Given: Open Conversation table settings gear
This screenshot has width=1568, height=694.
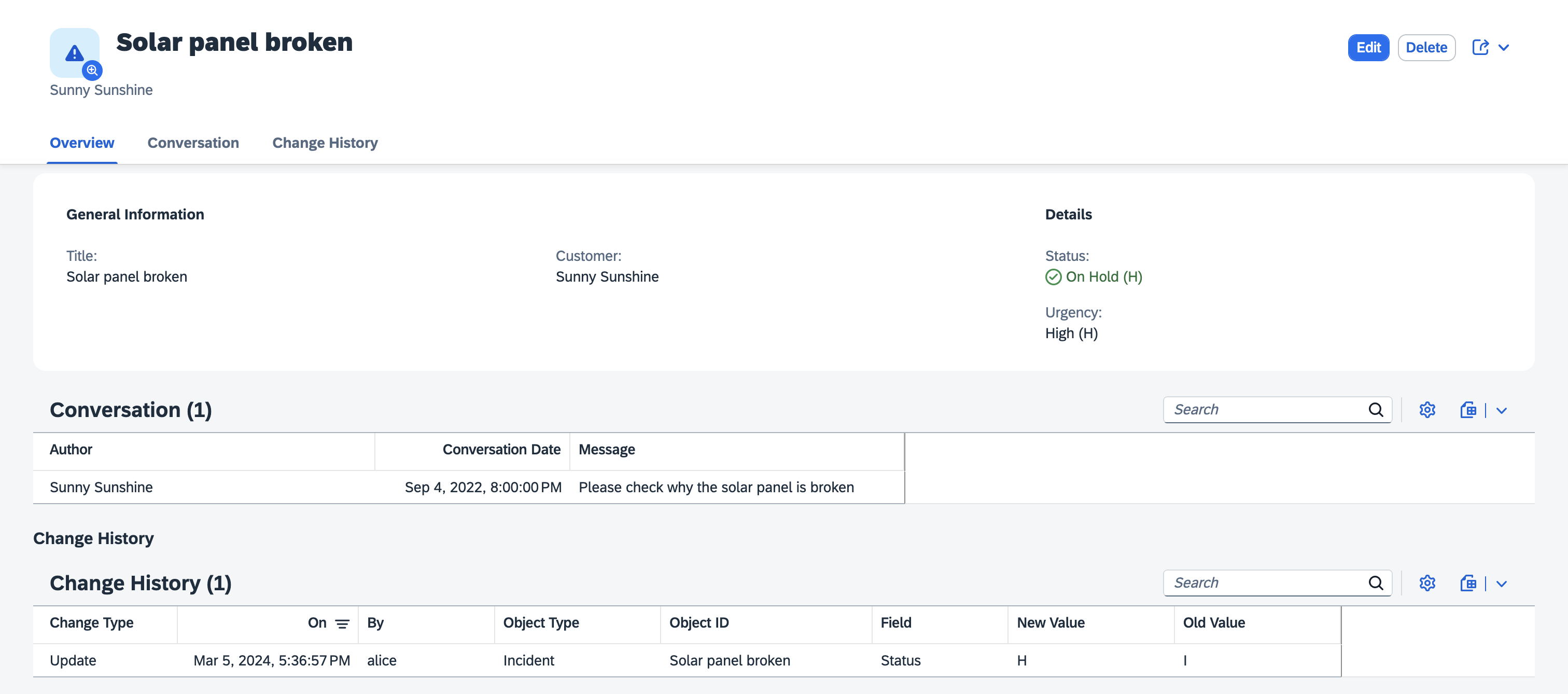Looking at the screenshot, I should pos(1427,410).
